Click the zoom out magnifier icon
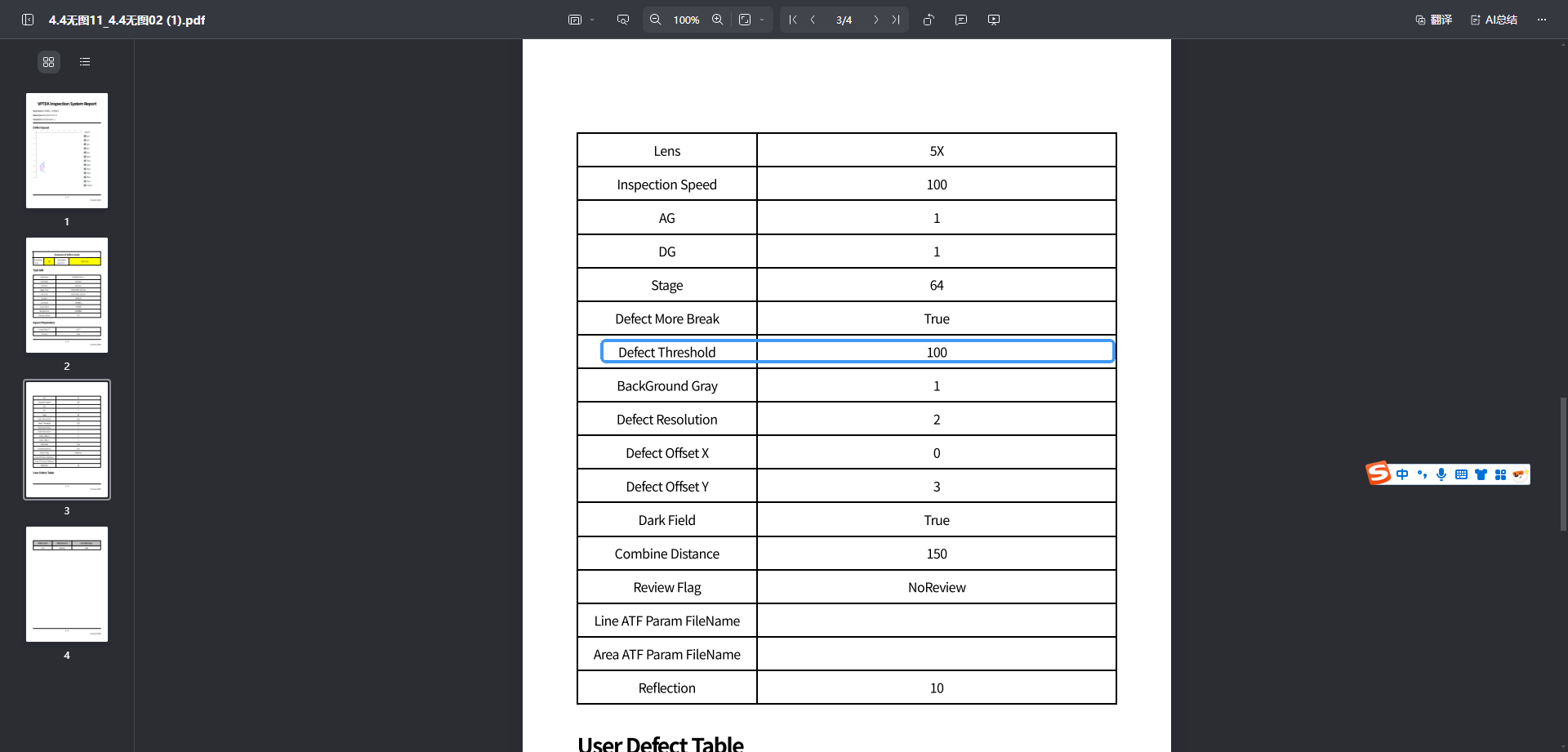Image resolution: width=1568 pixels, height=752 pixels. [x=655, y=20]
